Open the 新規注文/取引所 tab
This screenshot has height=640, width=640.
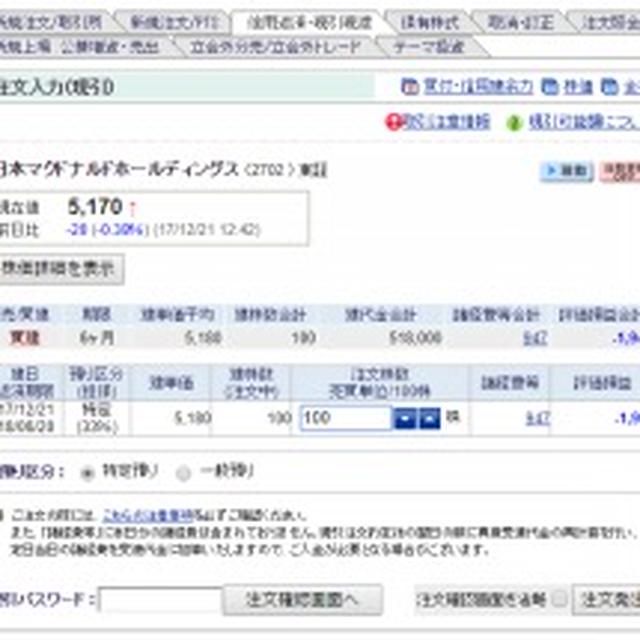coord(51,22)
